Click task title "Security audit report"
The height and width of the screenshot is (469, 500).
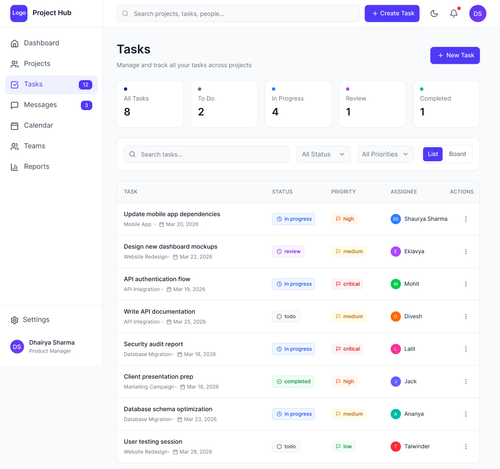point(153,344)
